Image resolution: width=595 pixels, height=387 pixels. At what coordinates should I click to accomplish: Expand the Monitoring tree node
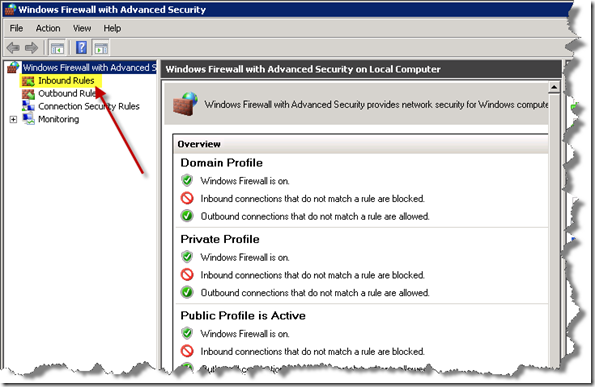(13, 120)
